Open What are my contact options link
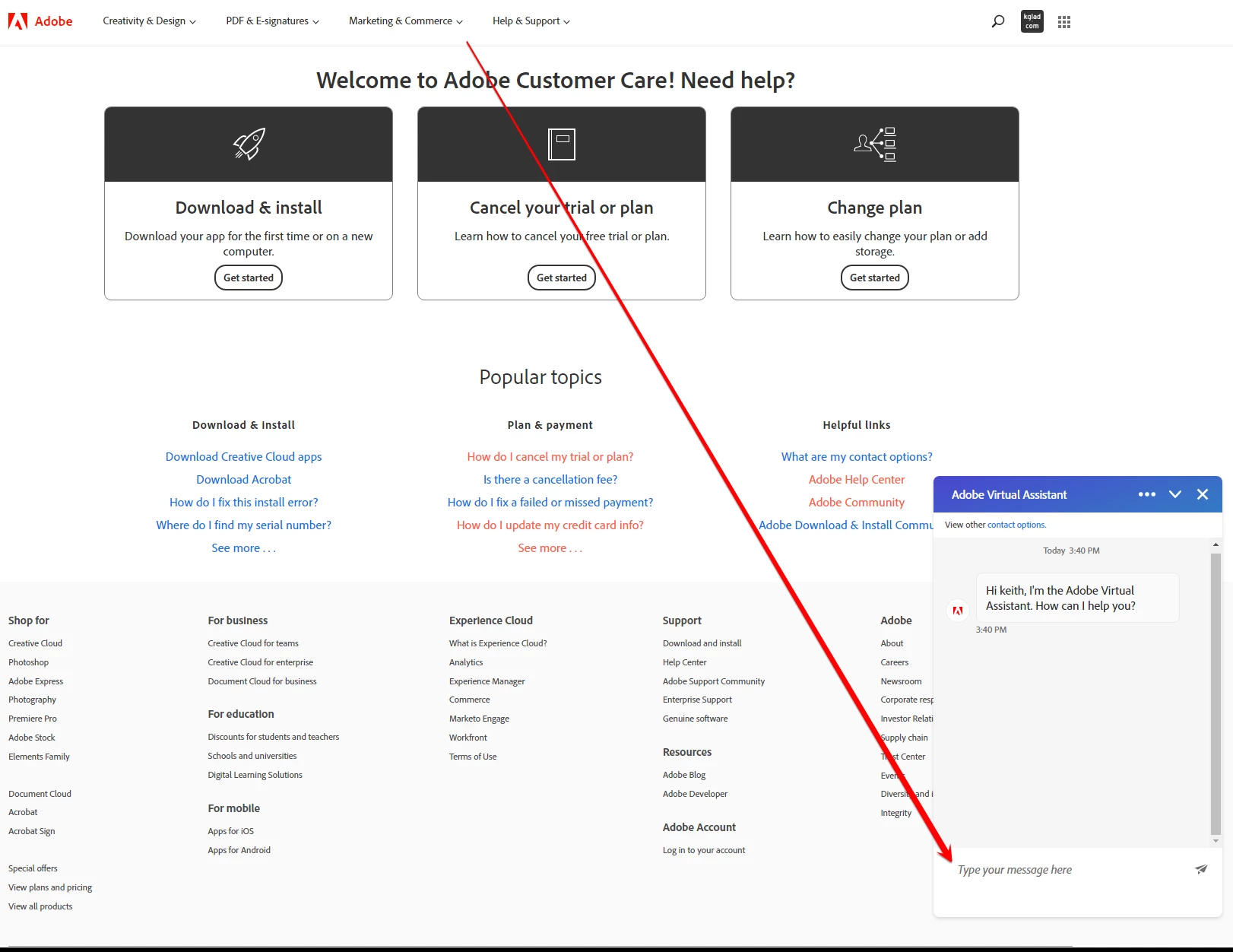 [857, 457]
